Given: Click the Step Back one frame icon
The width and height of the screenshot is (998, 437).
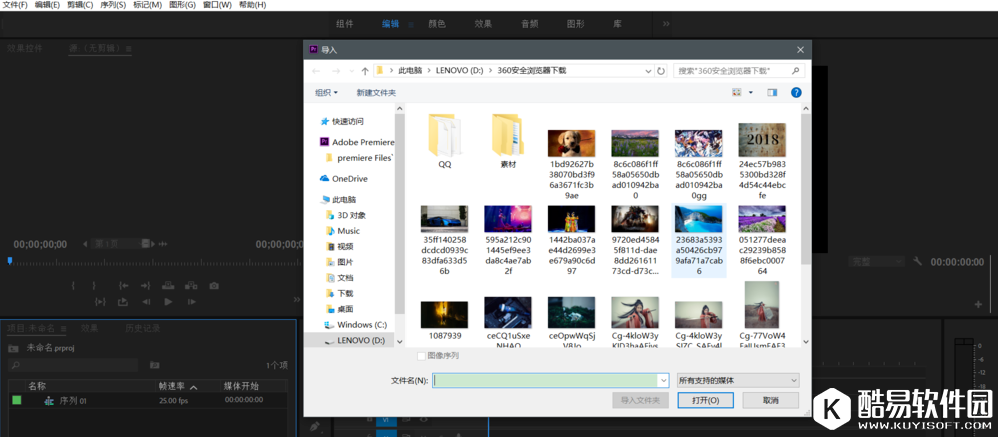Looking at the screenshot, I should [x=146, y=302].
